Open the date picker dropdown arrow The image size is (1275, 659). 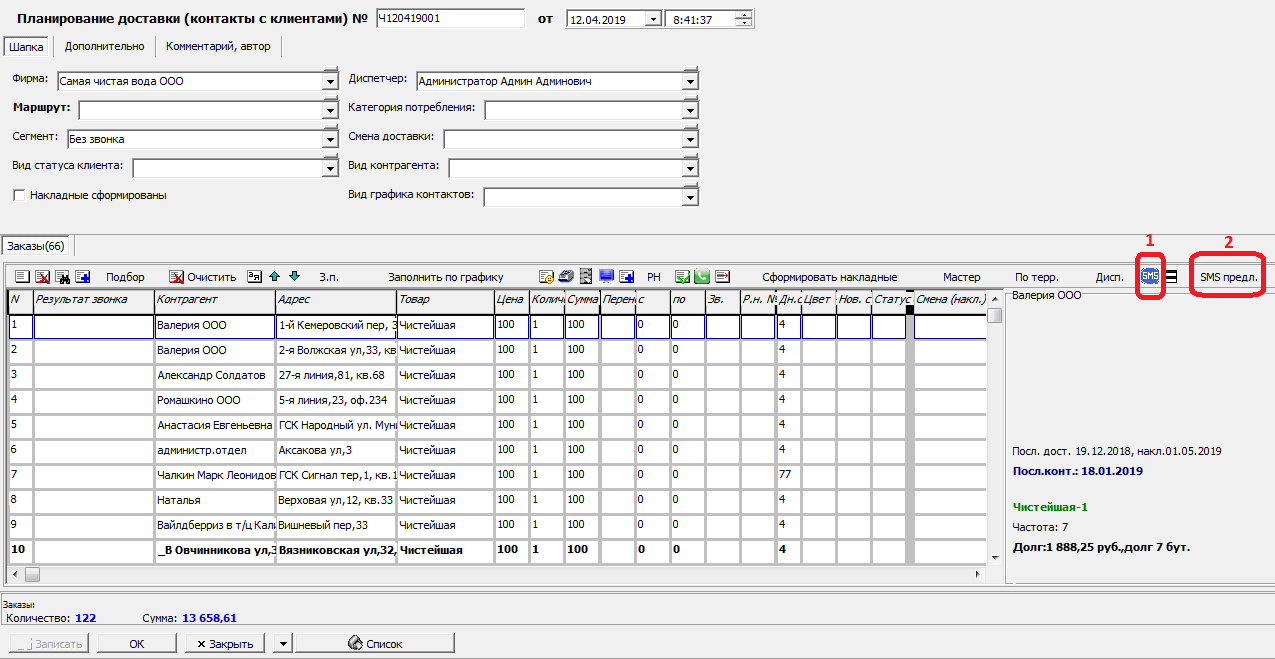652,19
